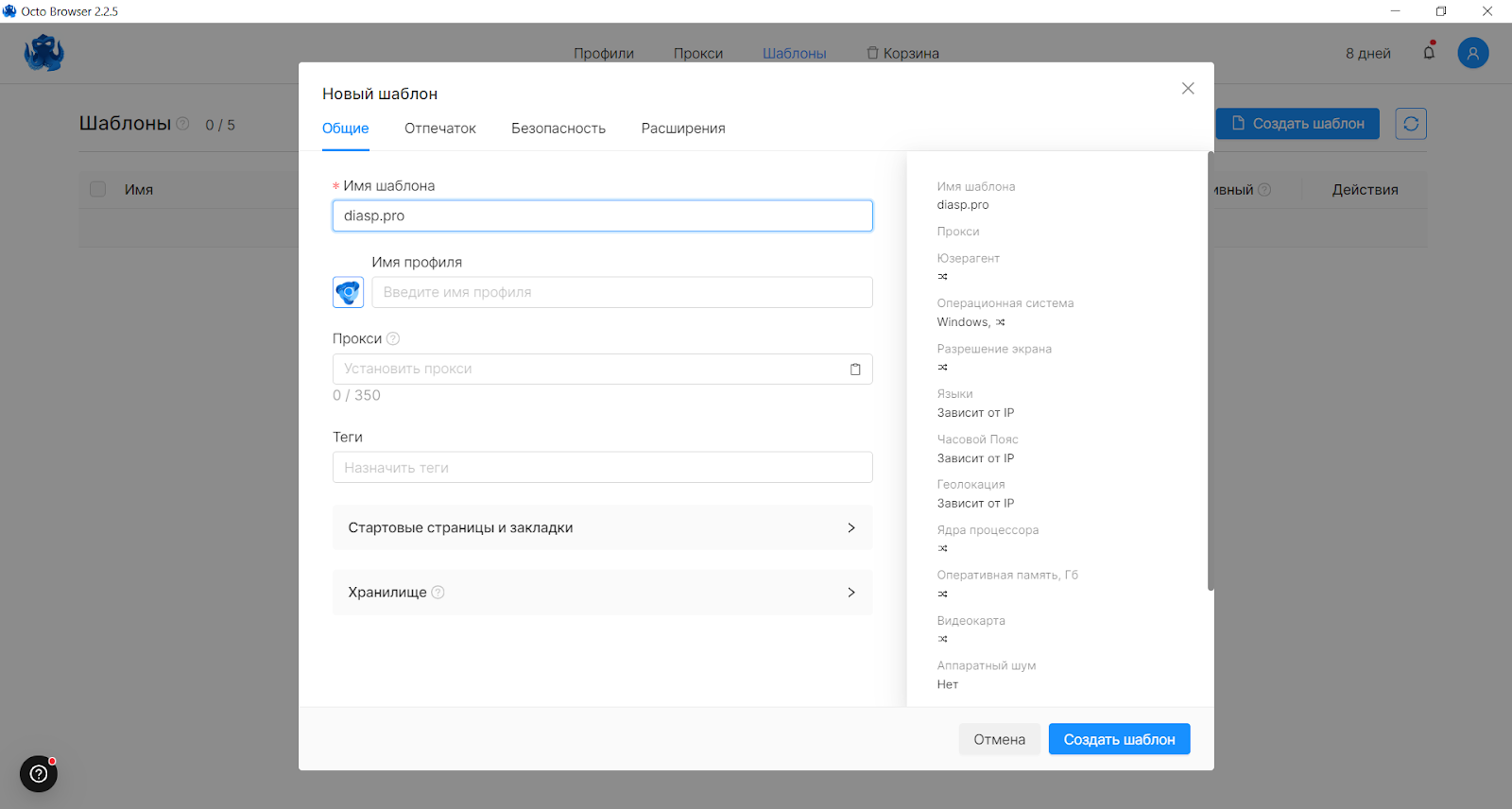
Task: Click the Зависит от IP value under Языки
Action: [x=975, y=413]
